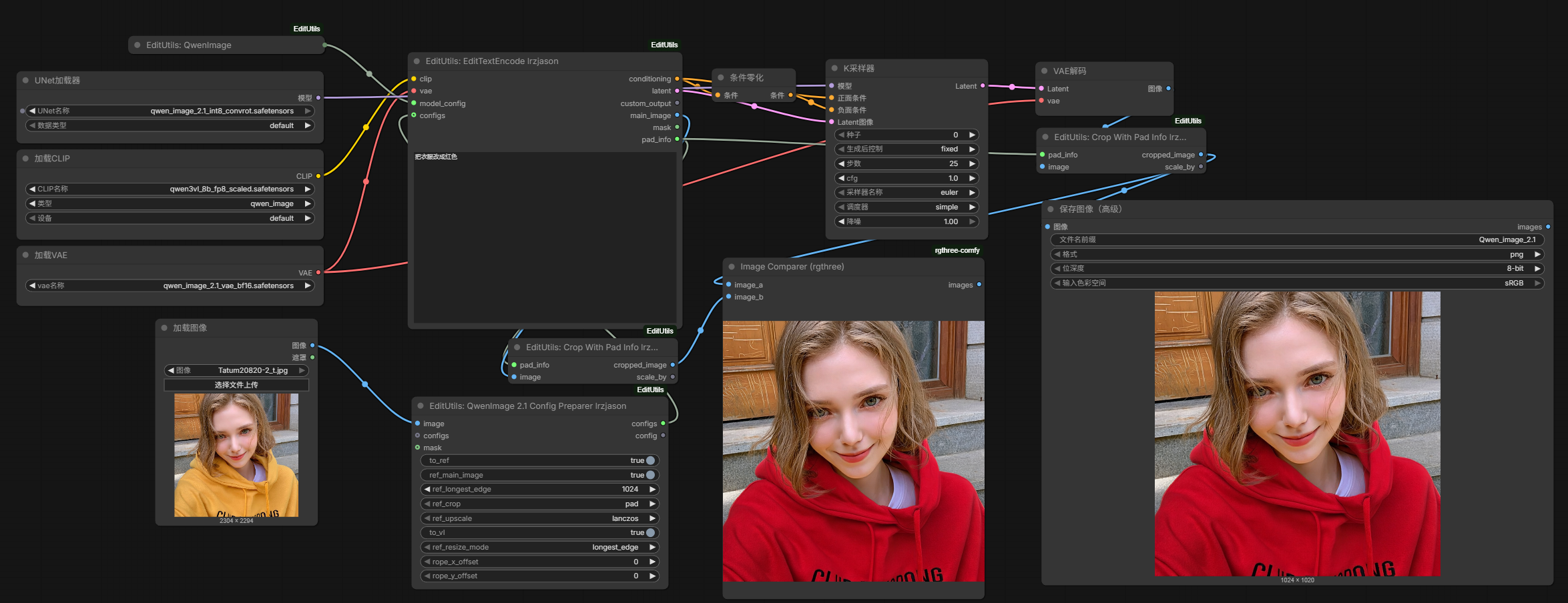Open the UNet名称 model dropdown

170,111
